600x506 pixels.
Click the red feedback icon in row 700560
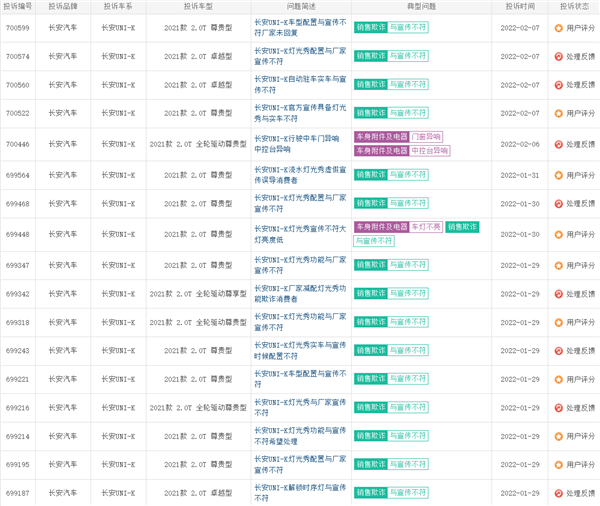click(x=559, y=85)
